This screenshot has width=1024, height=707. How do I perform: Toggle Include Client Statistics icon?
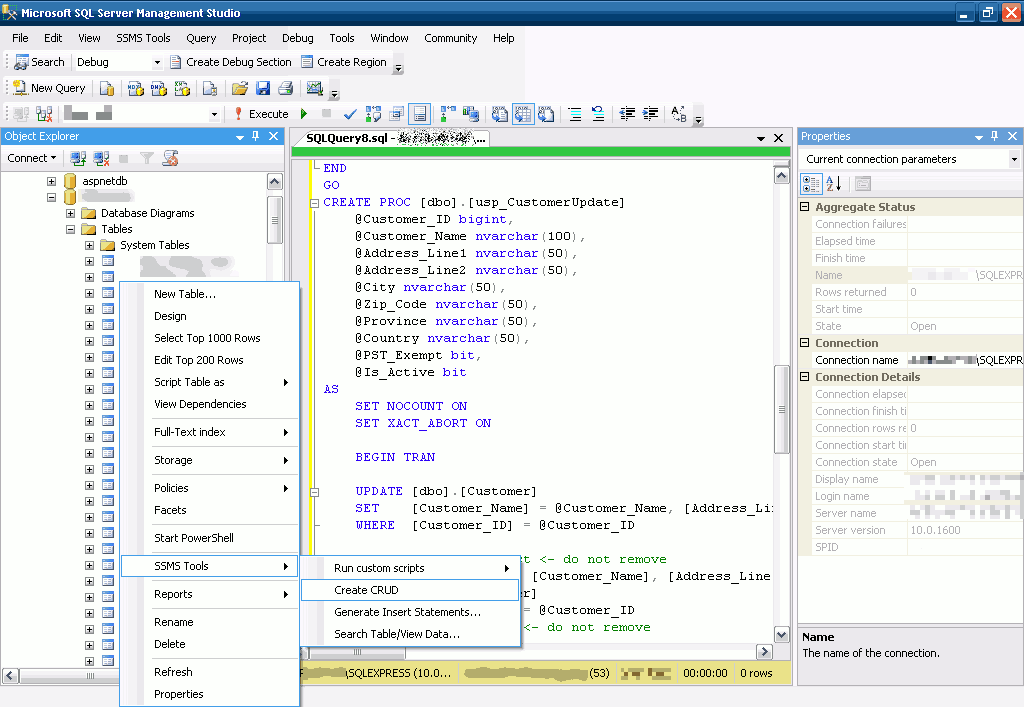pyautogui.click(x=470, y=114)
